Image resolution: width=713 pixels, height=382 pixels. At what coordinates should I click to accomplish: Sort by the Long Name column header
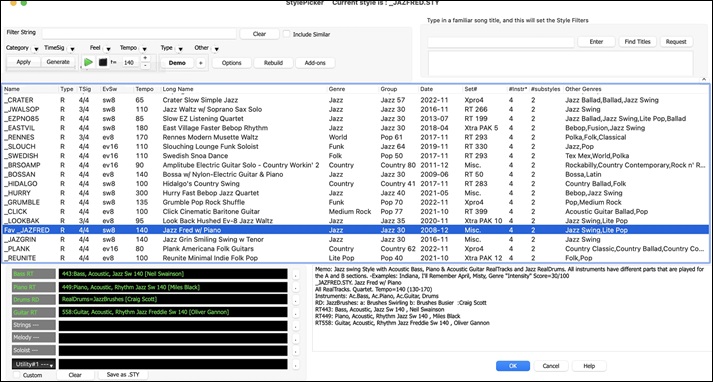point(244,89)
